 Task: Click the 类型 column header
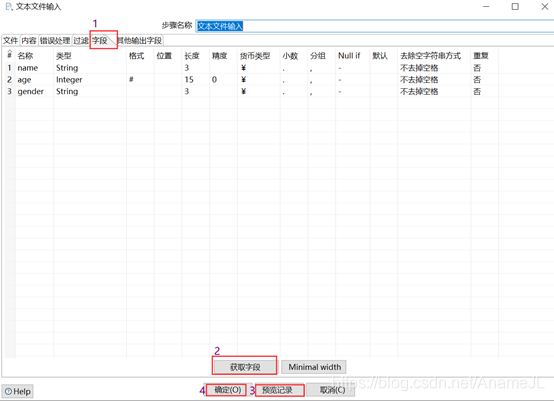coord(64,56)
